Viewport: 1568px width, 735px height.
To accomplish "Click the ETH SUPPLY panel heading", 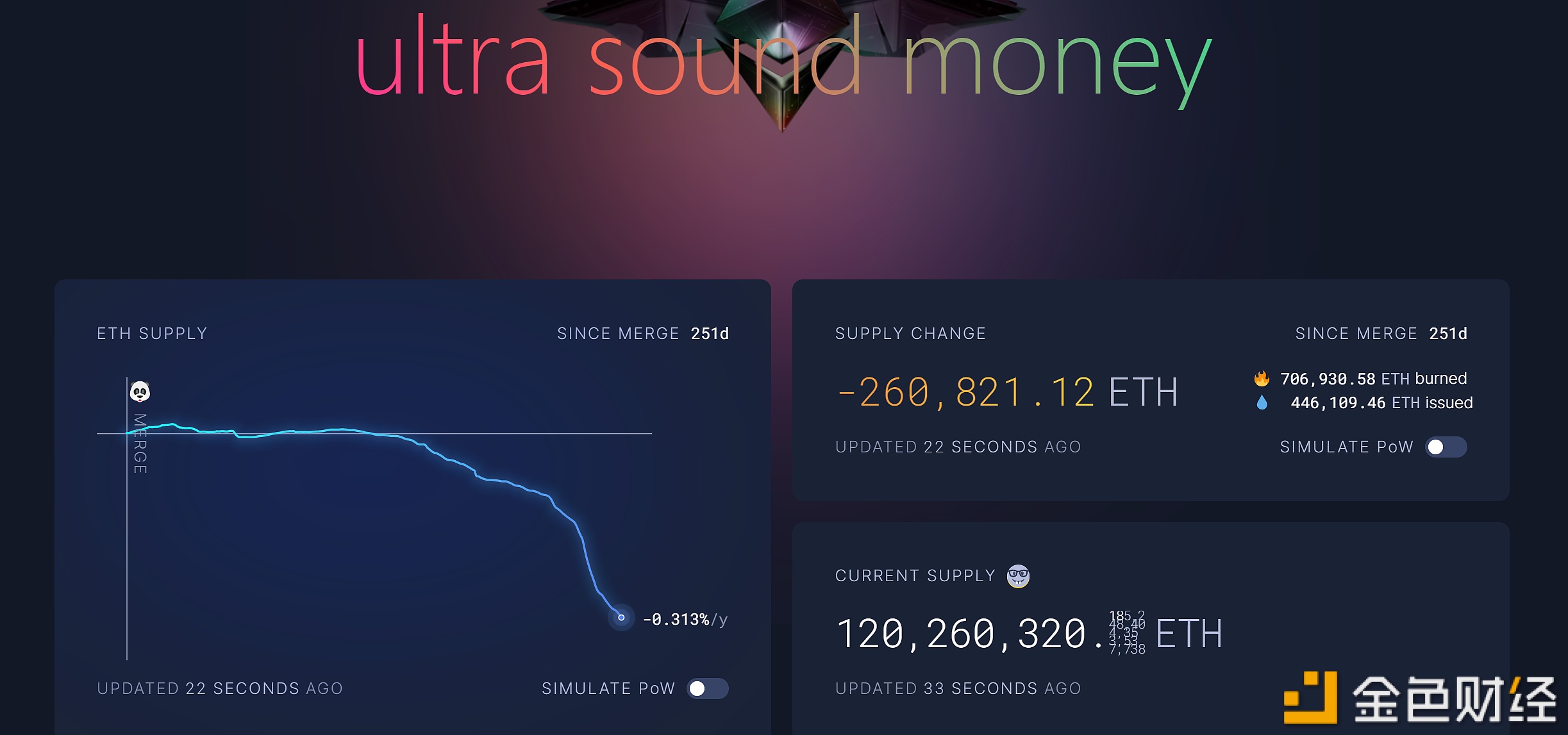I will (152, 333).
